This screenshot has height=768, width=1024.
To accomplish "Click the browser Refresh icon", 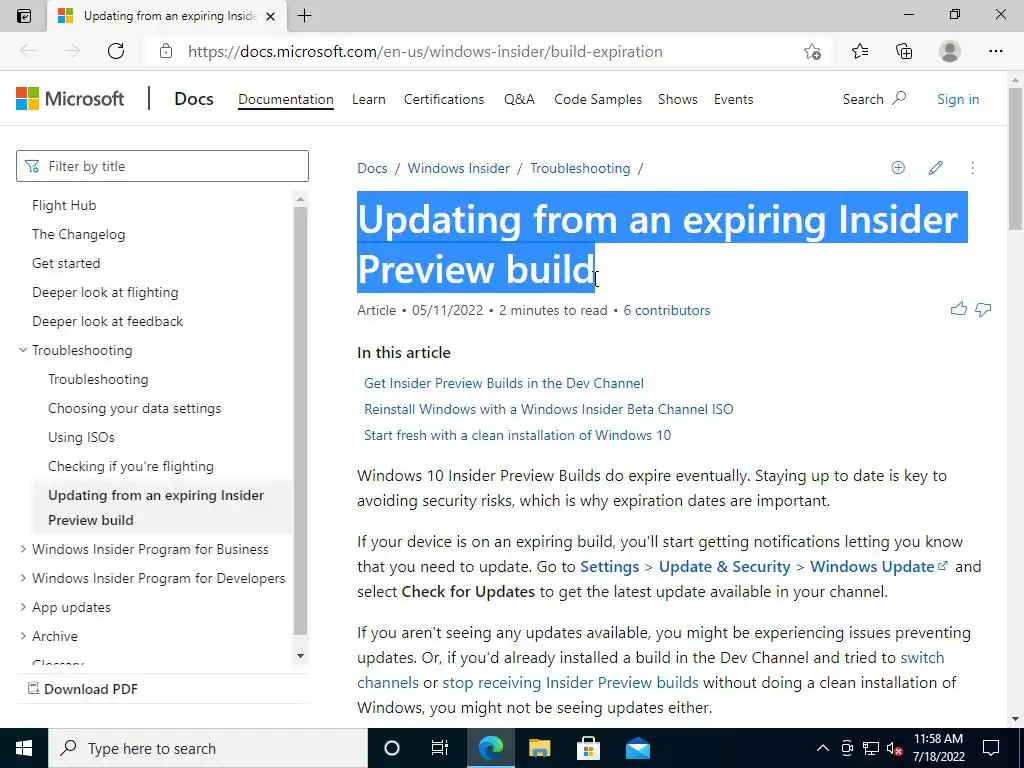I will [116, 51].
